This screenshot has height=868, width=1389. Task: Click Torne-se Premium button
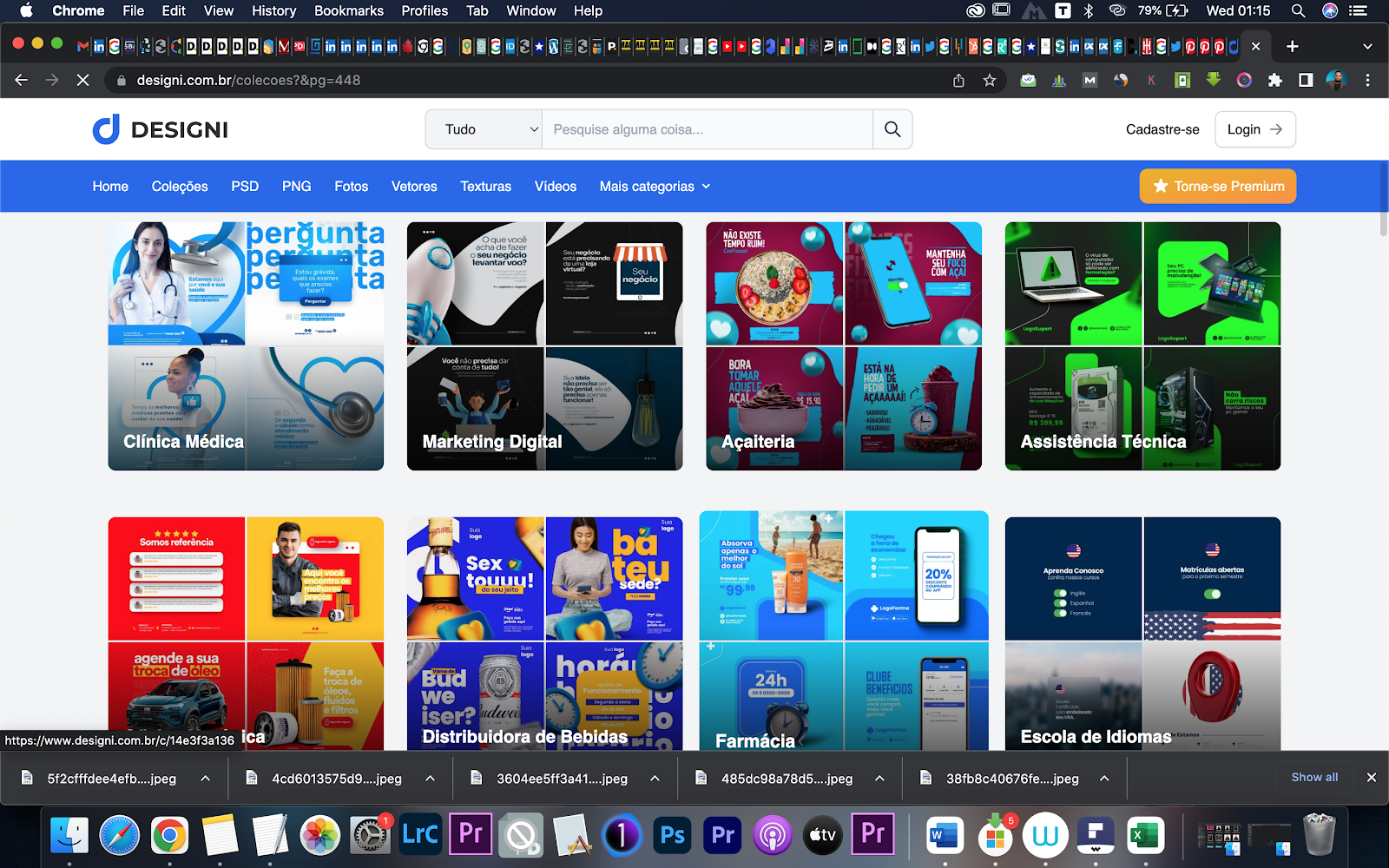1218,186
